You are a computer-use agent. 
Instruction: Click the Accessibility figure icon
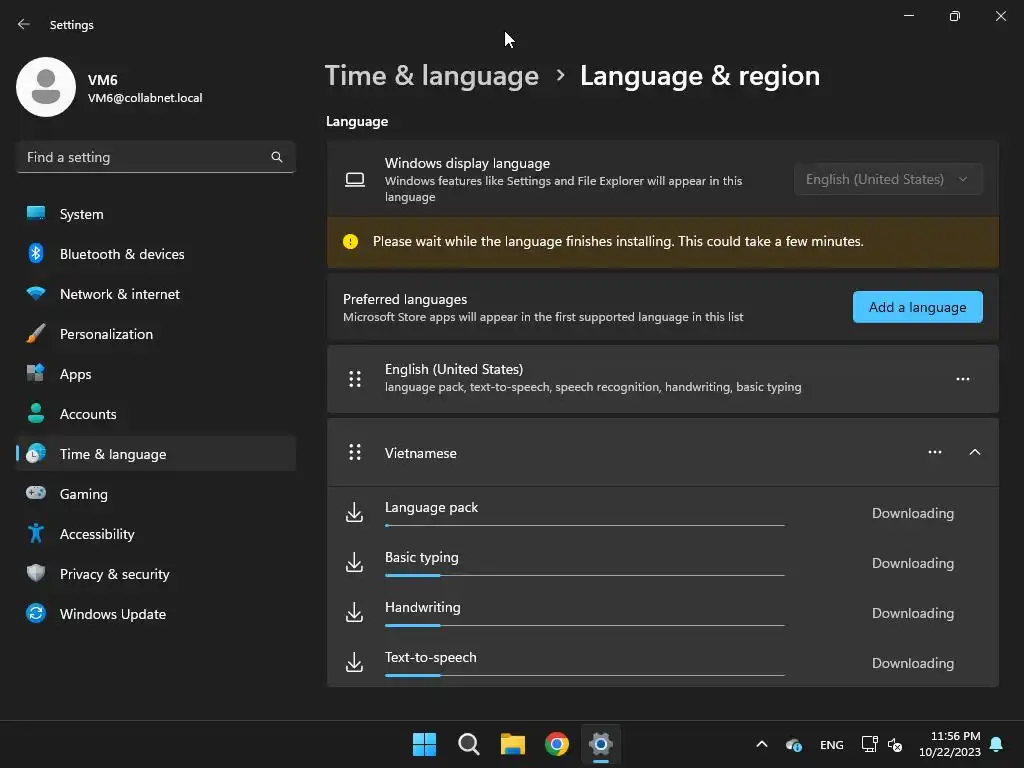36,534
